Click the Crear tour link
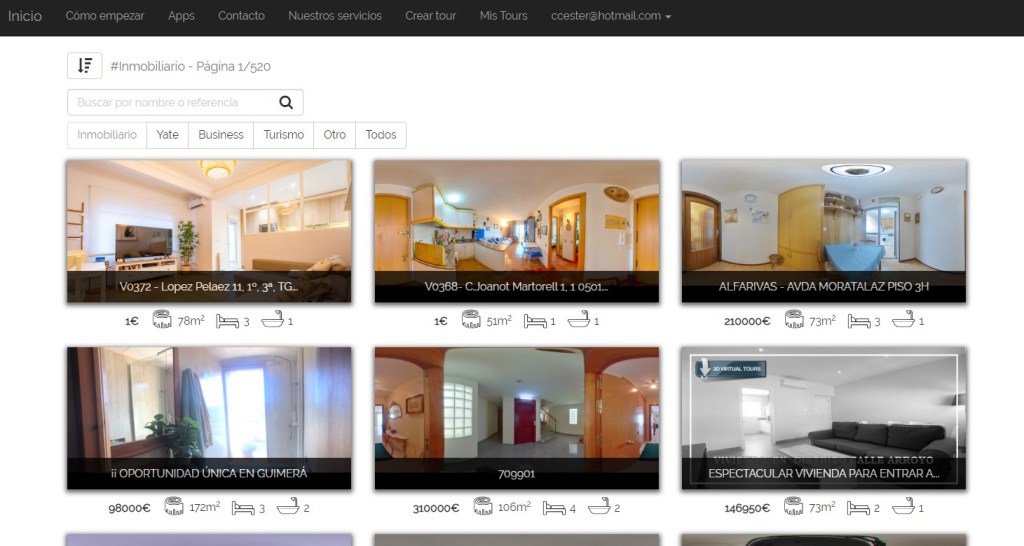This screenshot has width=1024, height=546. coord(430,16)
